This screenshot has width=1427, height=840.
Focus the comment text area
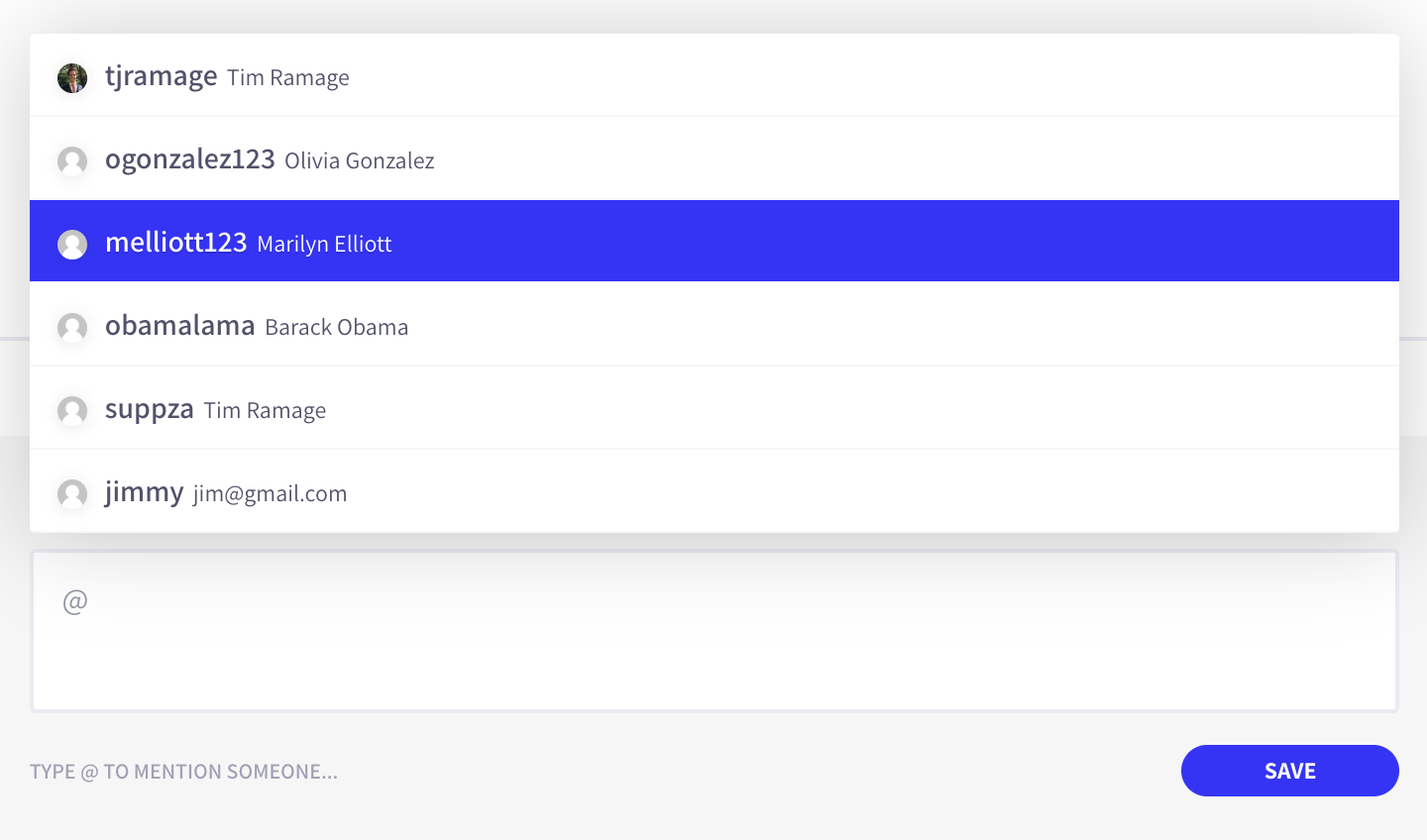pos(714,631)
